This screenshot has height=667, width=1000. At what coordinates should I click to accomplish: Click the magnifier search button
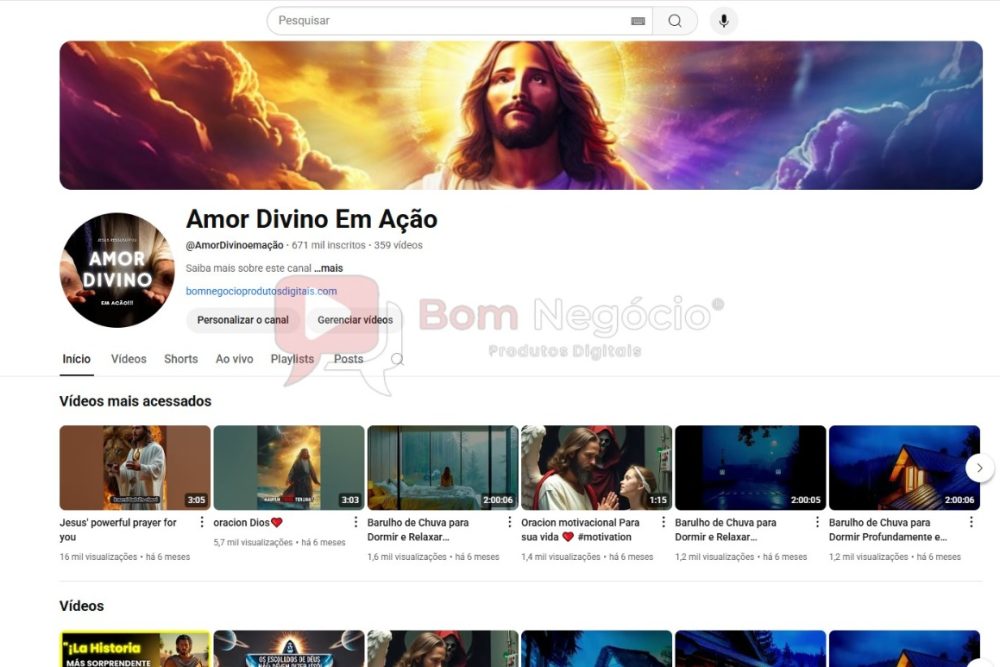click(675, 21)
